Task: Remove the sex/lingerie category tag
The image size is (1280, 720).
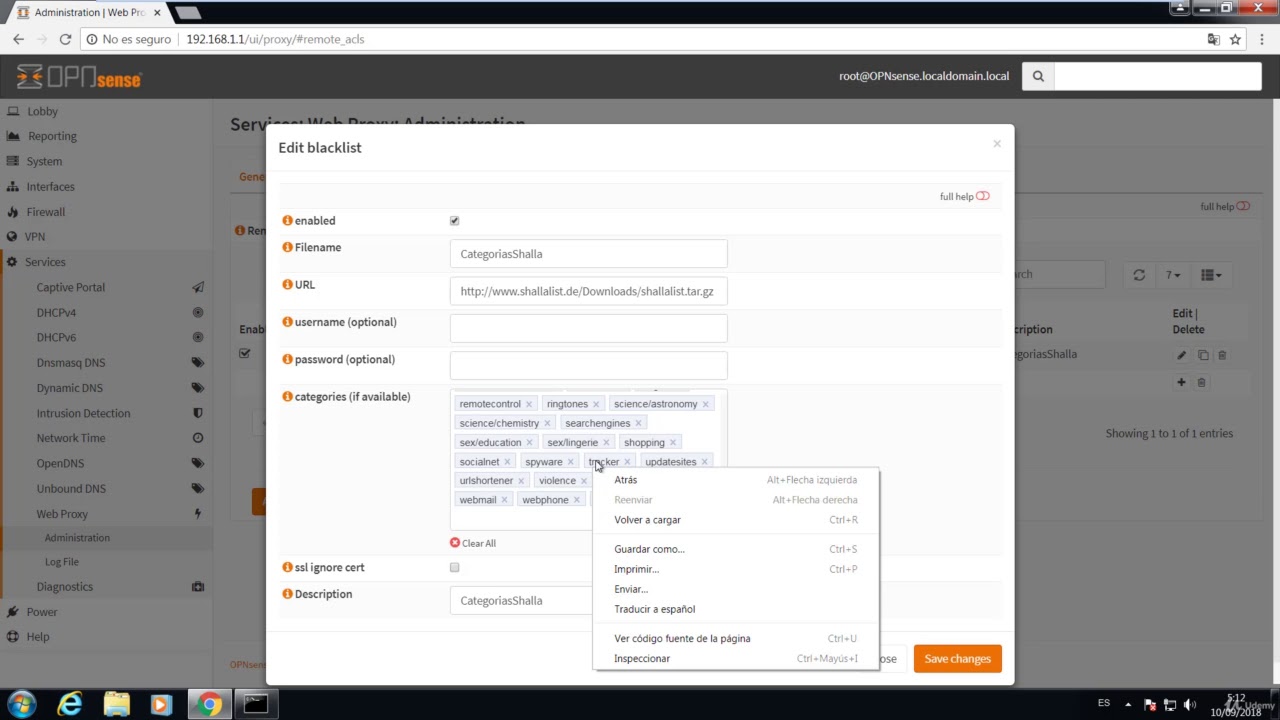Action: click(606, 442)
